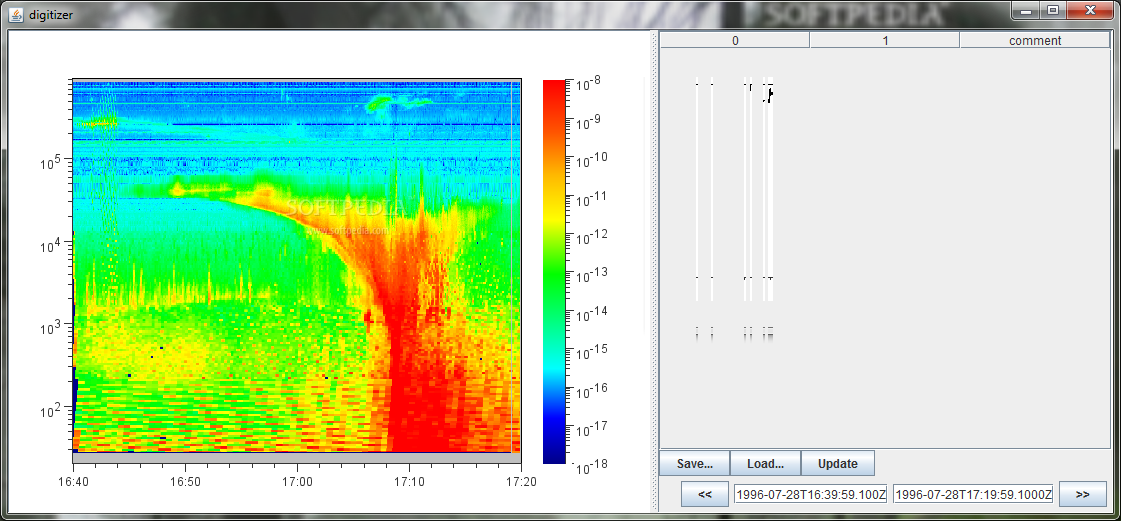This screenshot has width=1121, height=521.
Task: Click the 16:50 tick label on time axis
Action: point(184,481)
